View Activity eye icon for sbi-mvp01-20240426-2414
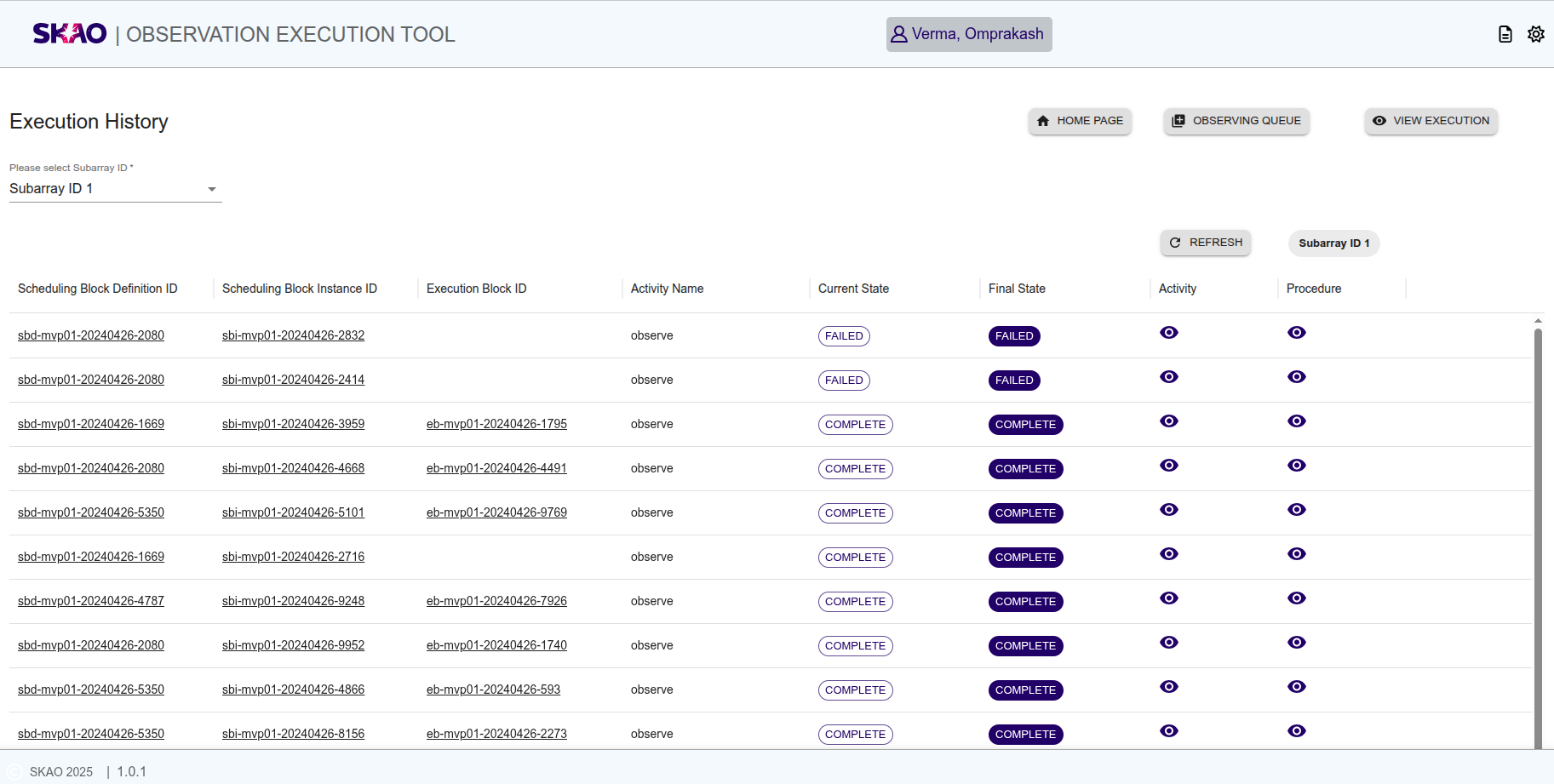1554x784 pixels. (1169, 377)
